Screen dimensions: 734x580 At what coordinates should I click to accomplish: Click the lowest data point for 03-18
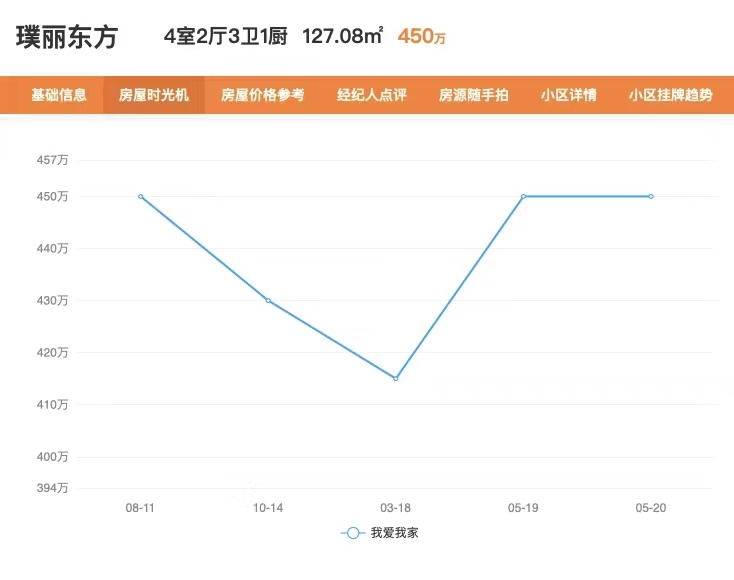coord(396,378)
